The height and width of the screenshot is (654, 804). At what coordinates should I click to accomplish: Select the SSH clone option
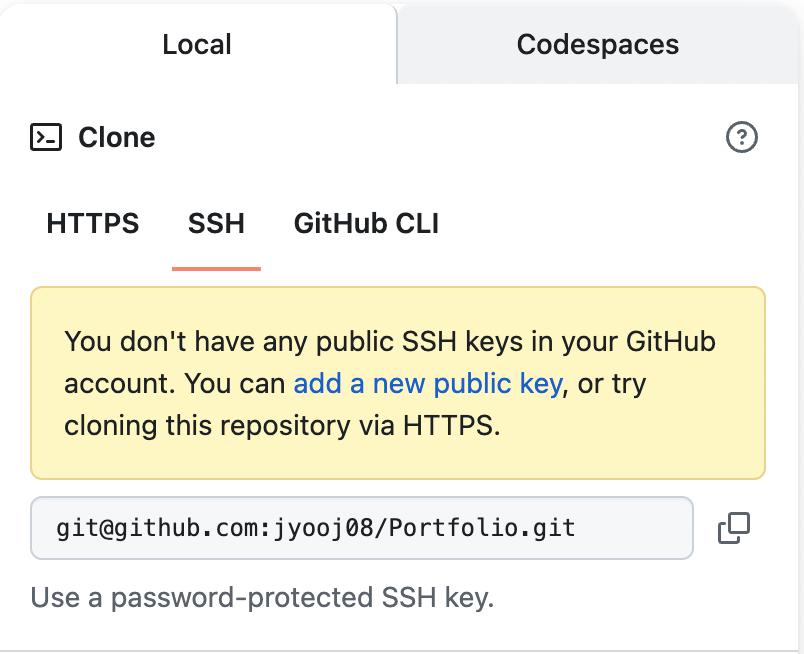[x=216, y=223]
